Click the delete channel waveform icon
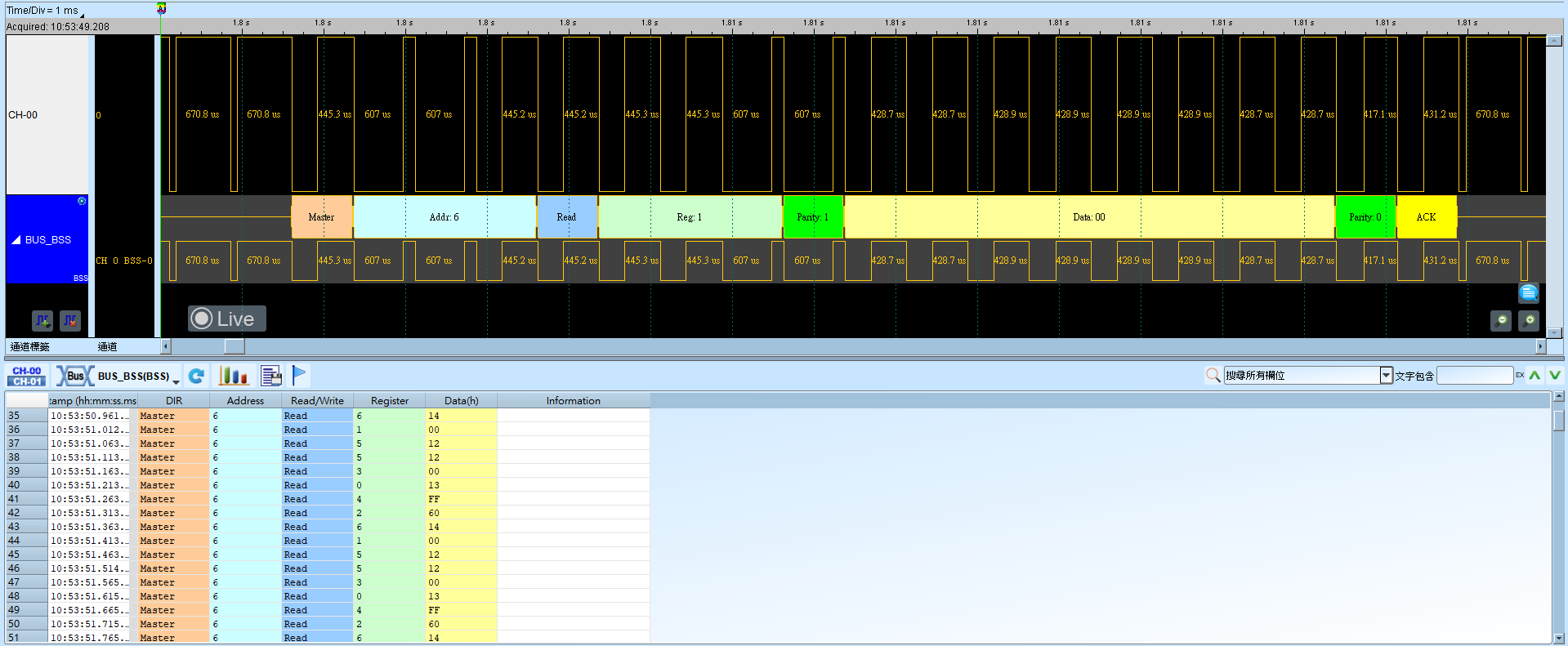 pos(70,321)
